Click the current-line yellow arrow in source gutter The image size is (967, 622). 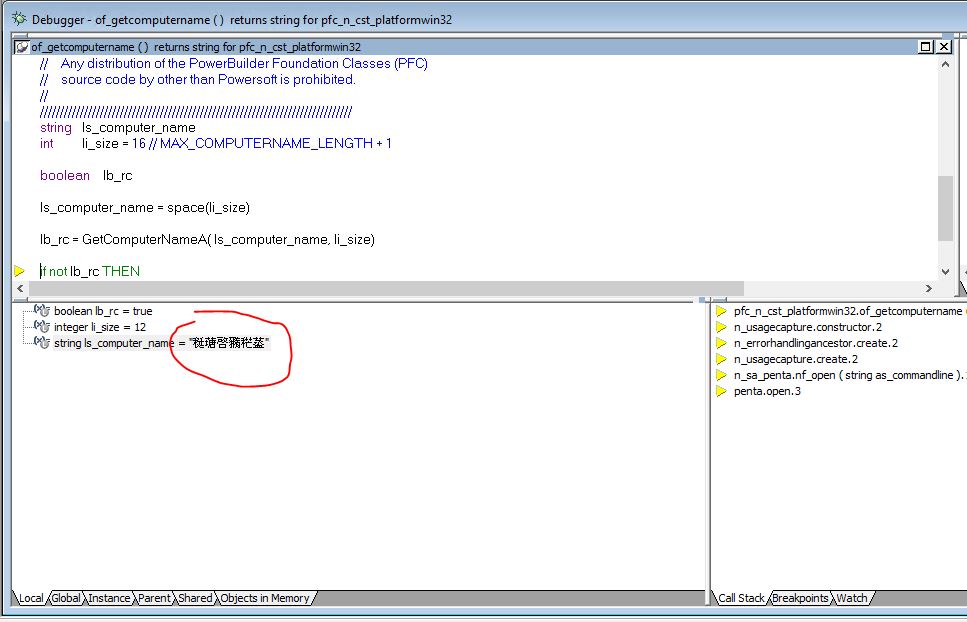pos(19,271)
